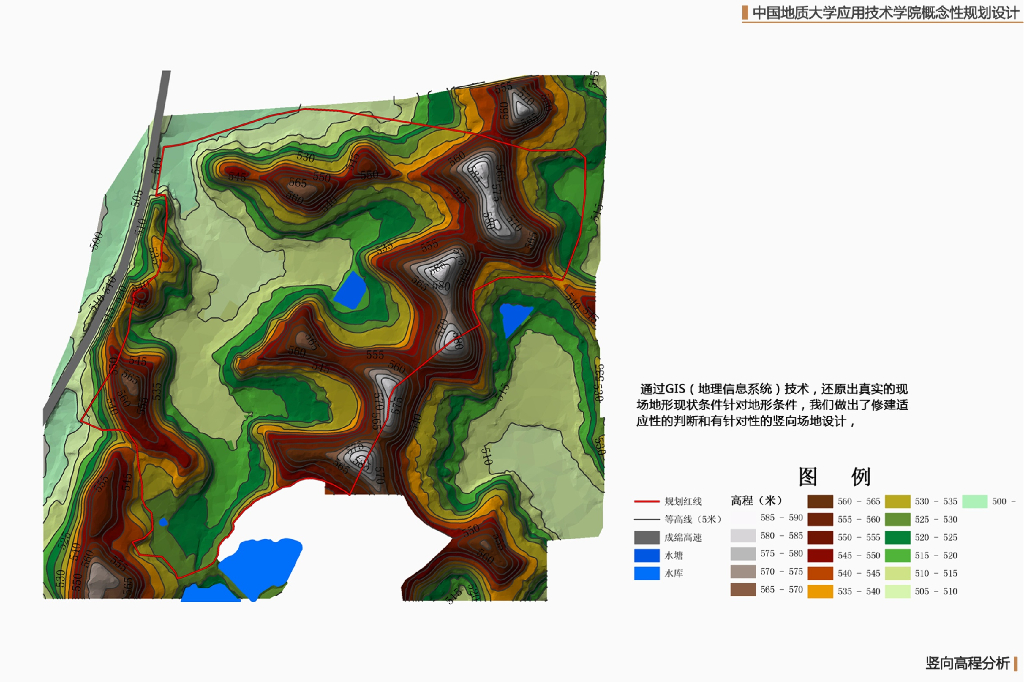Click the 520 - 525 elevation label
The width and height of the screenshot is (1024, 682).
point(936,538)
